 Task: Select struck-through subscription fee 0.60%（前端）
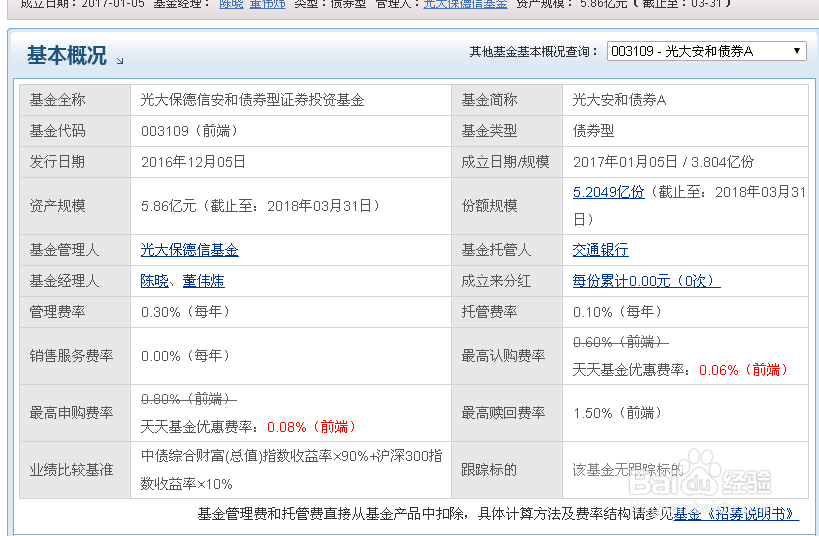[x=621, y=342]
